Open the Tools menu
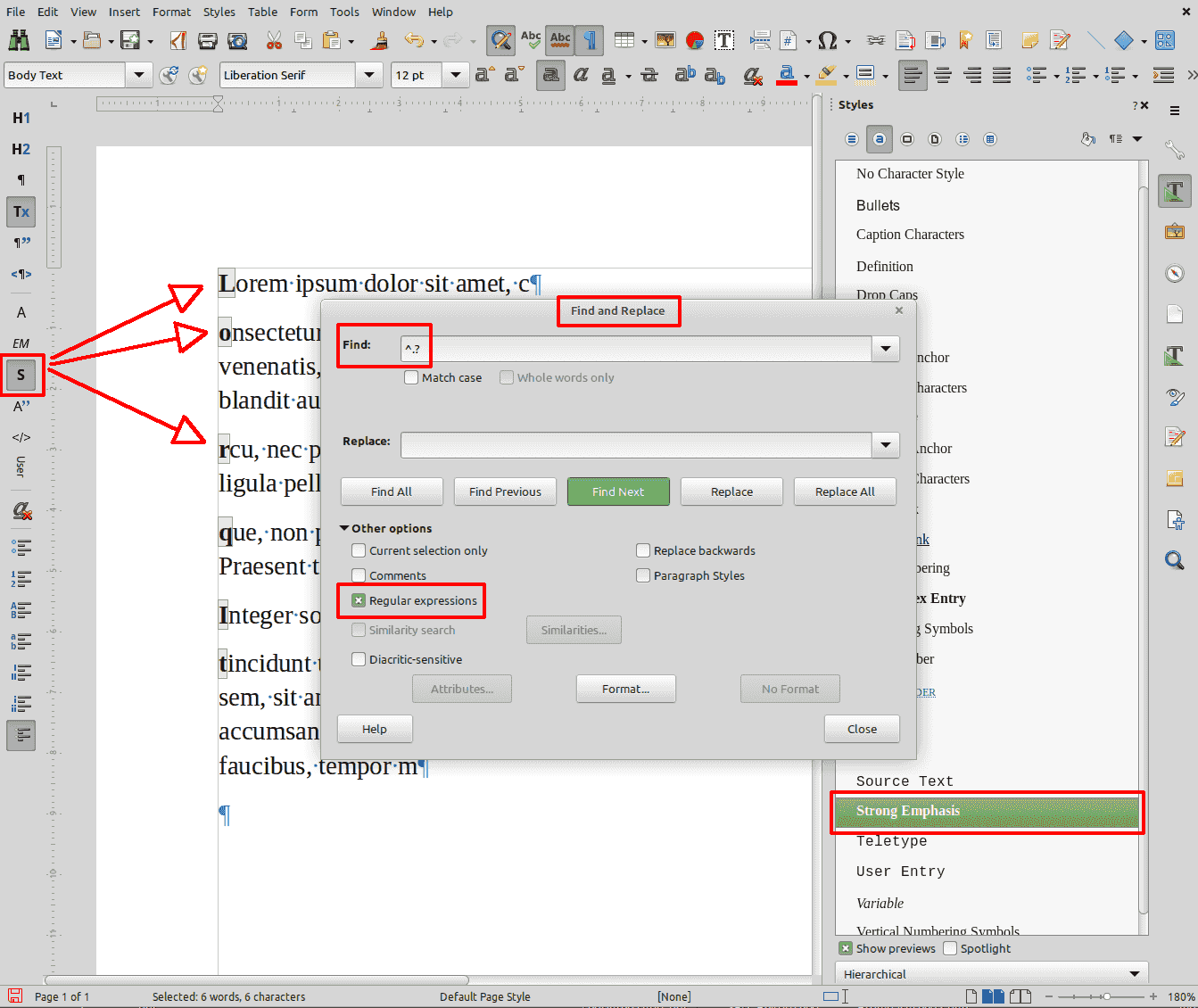Image resolution: width=1198 pixels, height=1008 pixels. pyautogui.click(x=344, y=12)
